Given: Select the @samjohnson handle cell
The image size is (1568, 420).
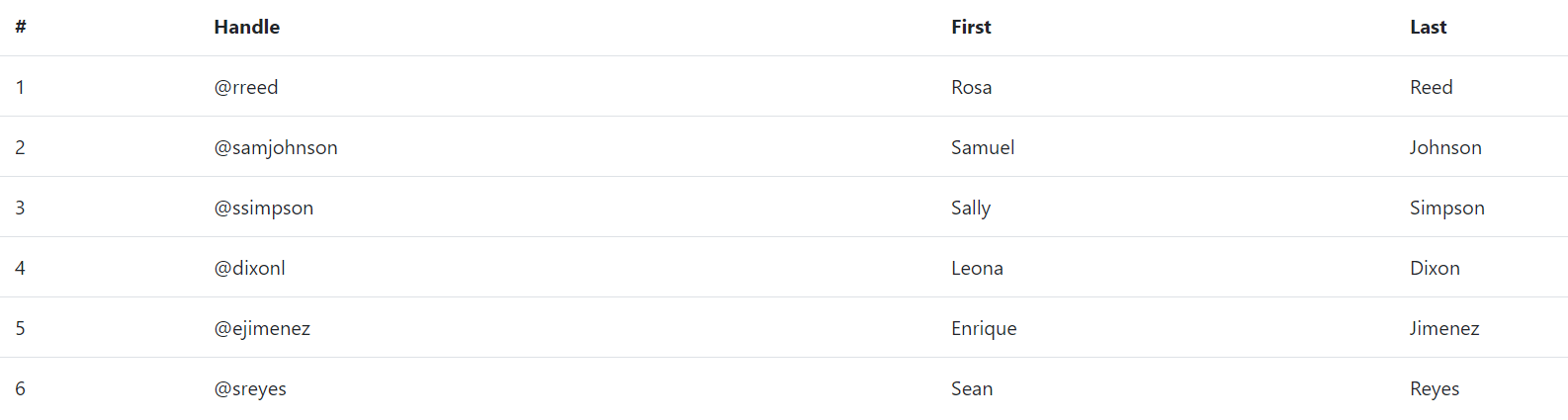Looking at the screenshot, I should [x=276, y=148].
